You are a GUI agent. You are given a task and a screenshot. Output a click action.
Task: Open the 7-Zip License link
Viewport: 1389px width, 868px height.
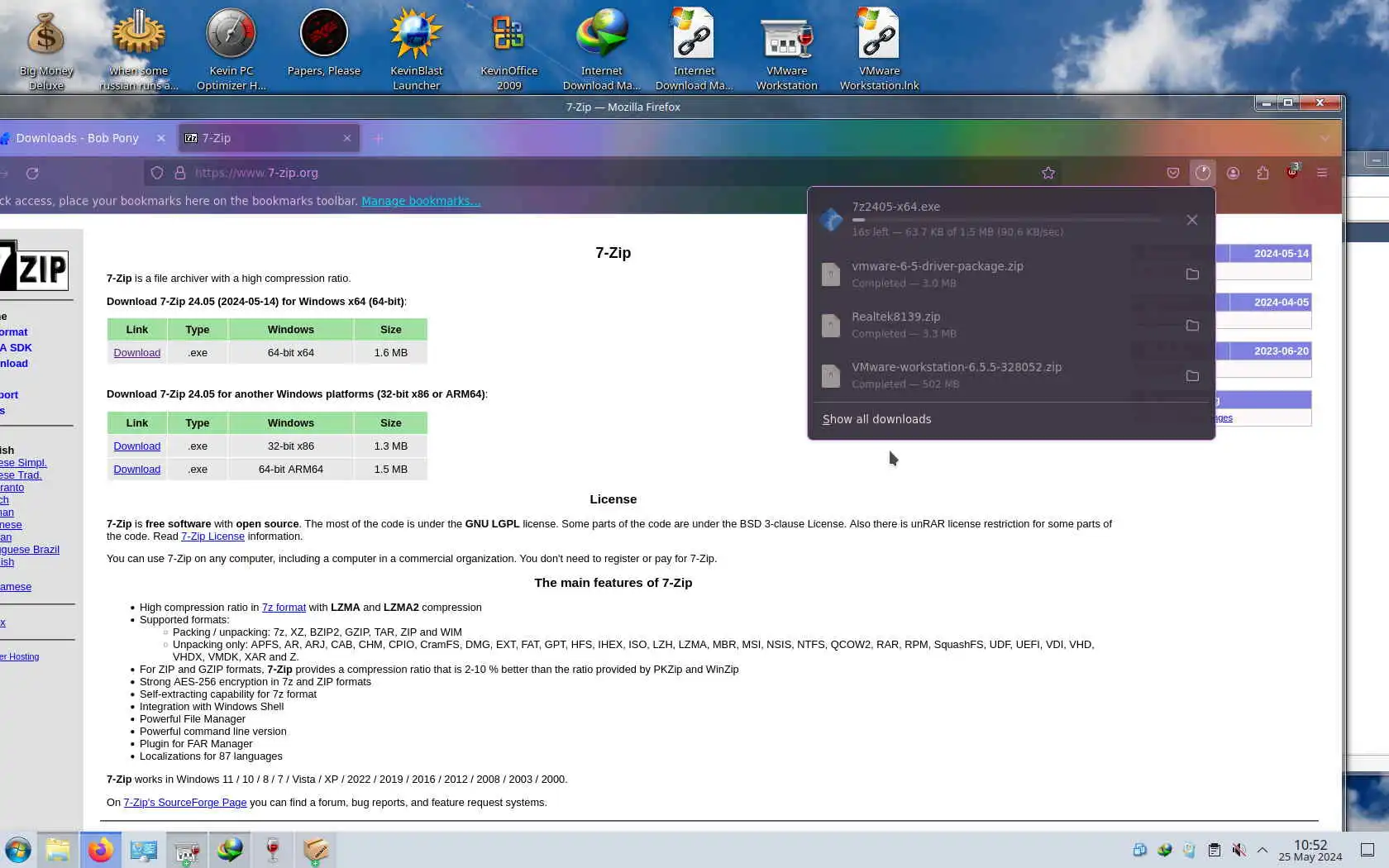tap(212, 537)
